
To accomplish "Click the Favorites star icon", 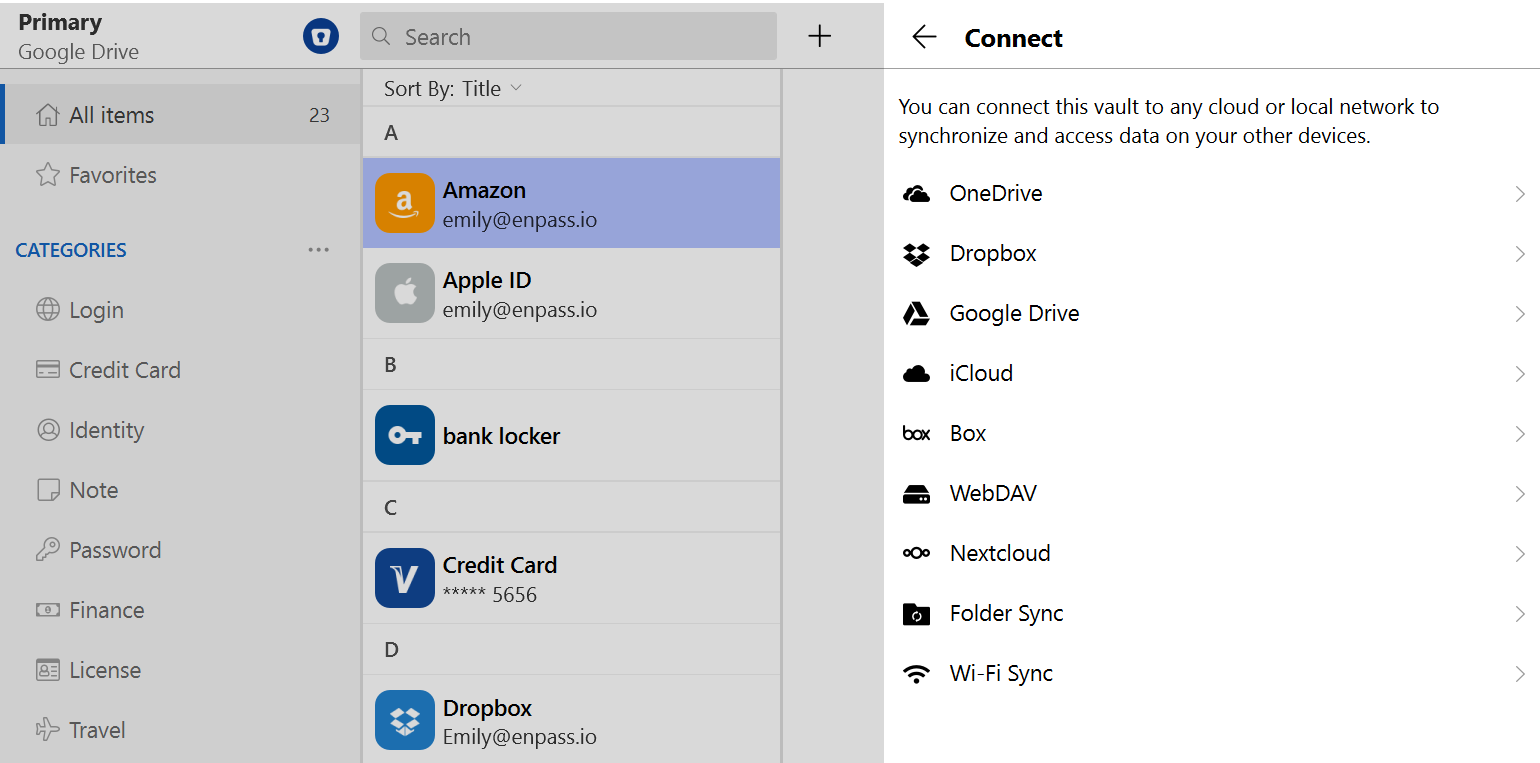I will [47, 175].
